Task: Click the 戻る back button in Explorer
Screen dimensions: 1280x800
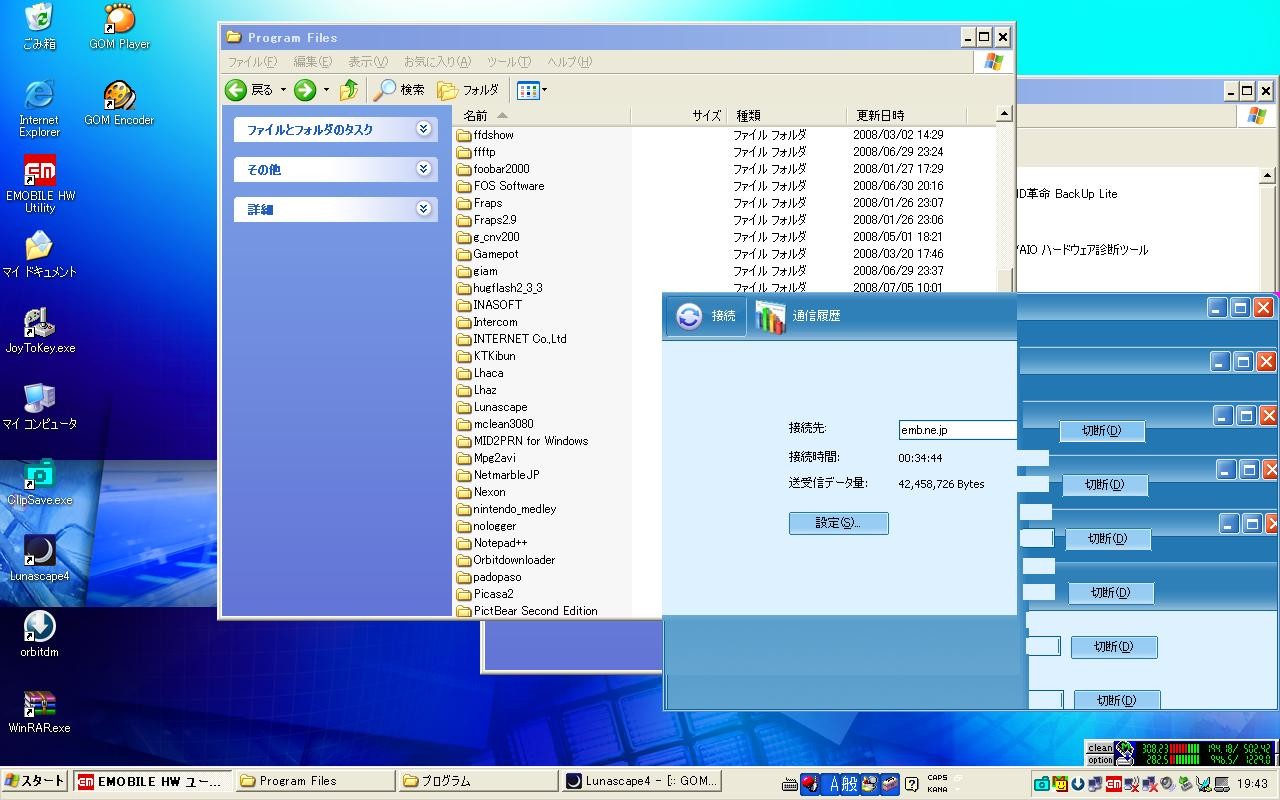Action: (249, 90)
